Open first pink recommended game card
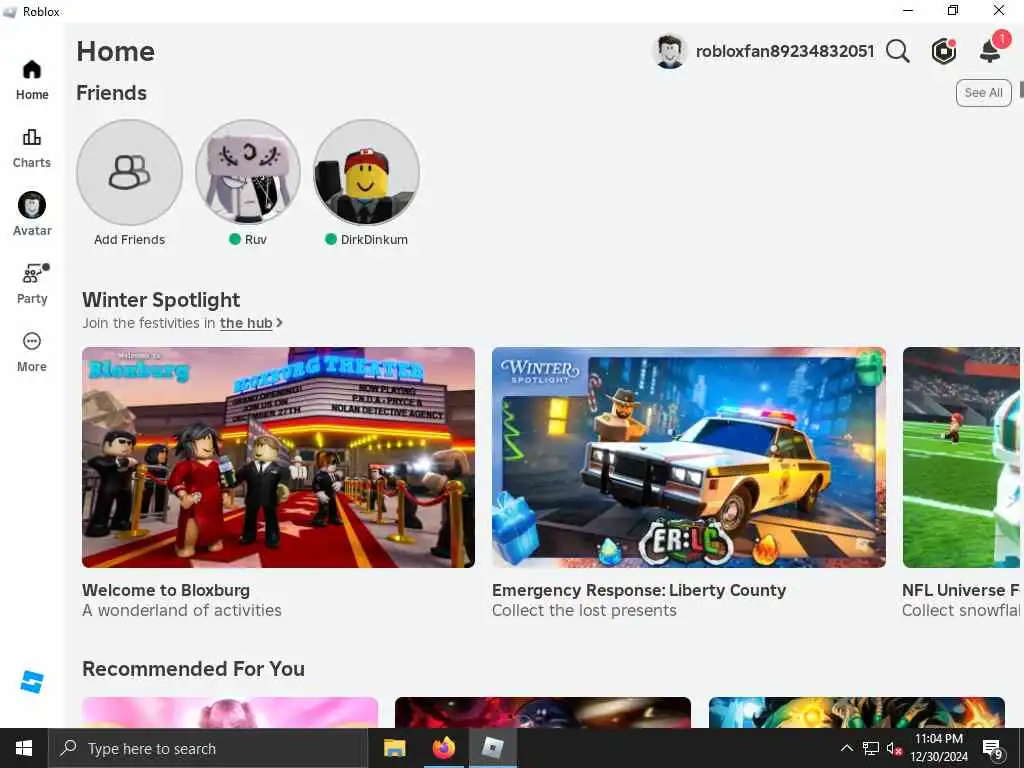Image resolution: width=1024 pixels, height=768 pixels. click(x=230, y=712)
